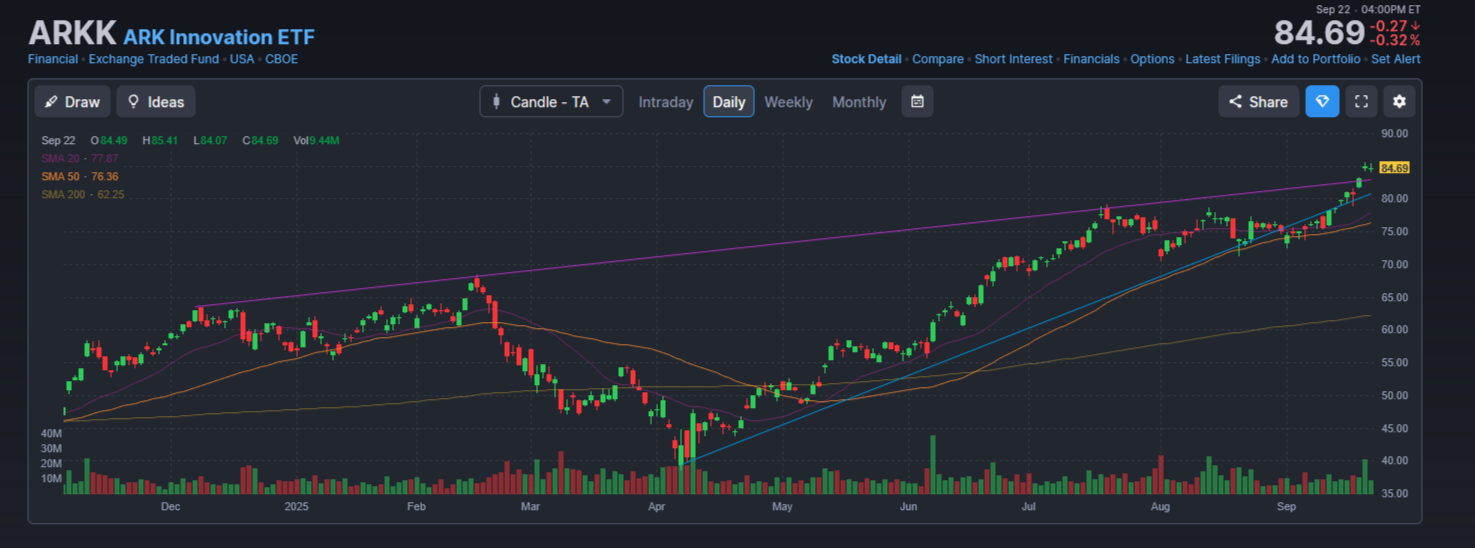Switch to the Weekly timeframe
This screenshot has height=548, width=1475.
(x=789, y=102)
